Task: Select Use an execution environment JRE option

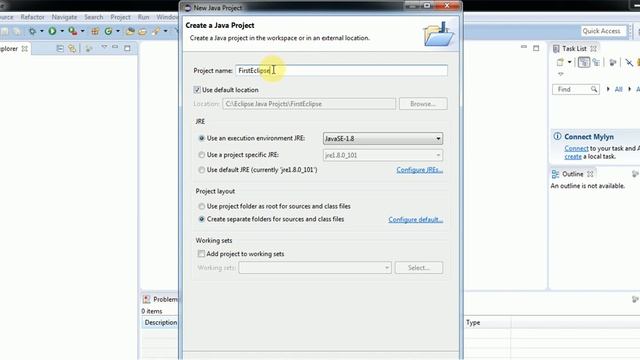Action: coord(202,138)
